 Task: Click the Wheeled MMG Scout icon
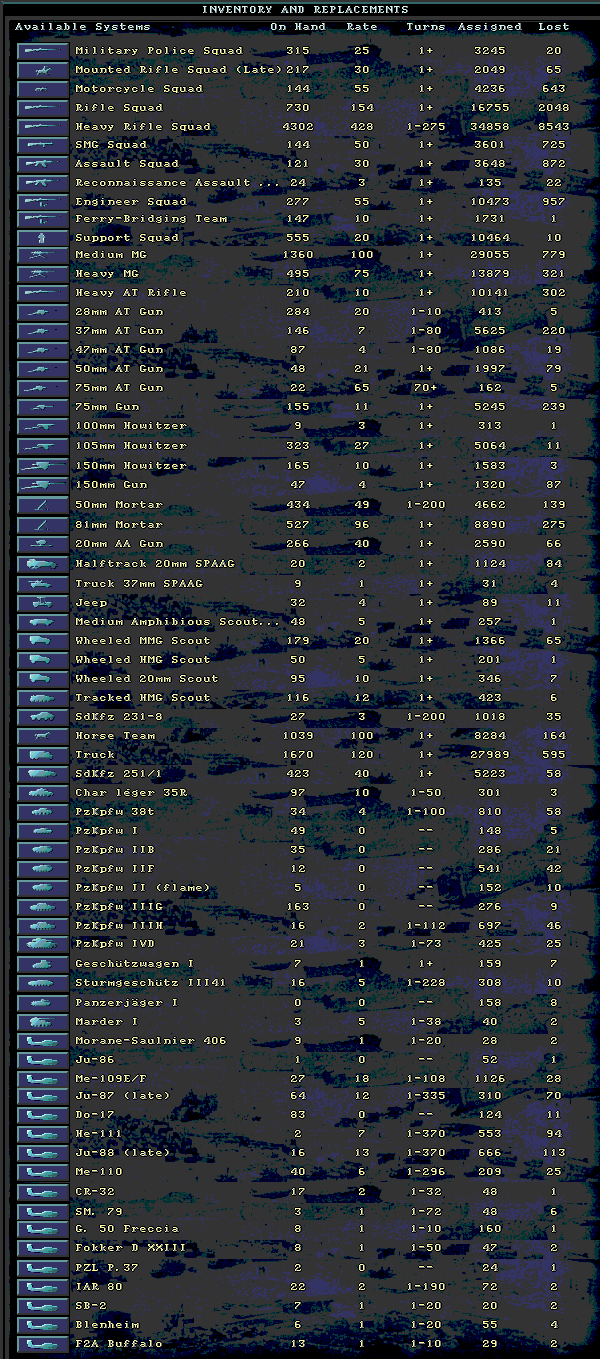[x=42, y=641]
